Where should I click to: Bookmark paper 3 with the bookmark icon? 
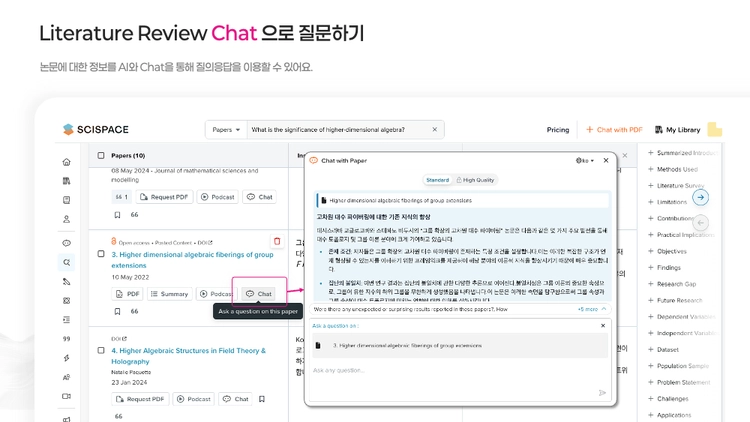click(x=117, y=311)
